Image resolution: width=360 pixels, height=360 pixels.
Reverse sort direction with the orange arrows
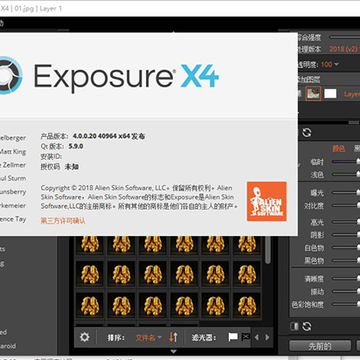173,337
